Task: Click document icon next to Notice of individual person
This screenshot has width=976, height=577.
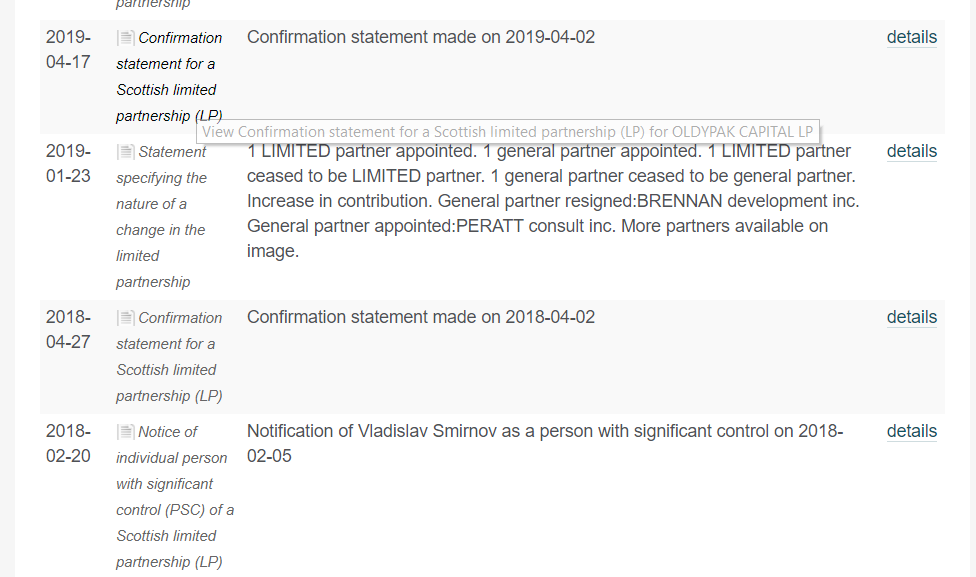Action: coord(126,432)
